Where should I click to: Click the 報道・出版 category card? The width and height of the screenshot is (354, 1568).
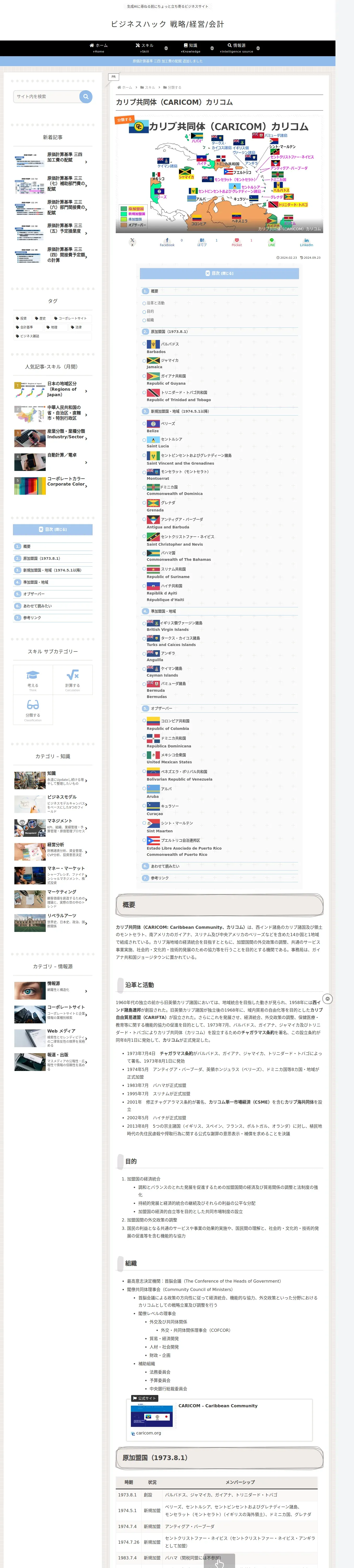pyautogui.click(x=51, y=1062)
